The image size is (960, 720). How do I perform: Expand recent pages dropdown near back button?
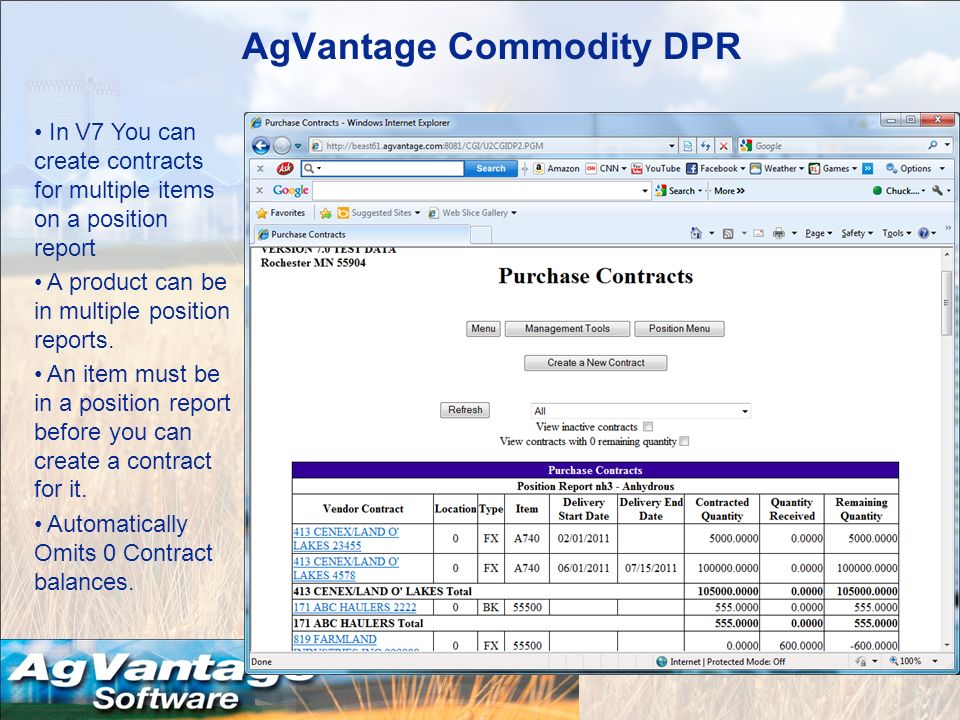pyautogui.click(x=298, y=146)
